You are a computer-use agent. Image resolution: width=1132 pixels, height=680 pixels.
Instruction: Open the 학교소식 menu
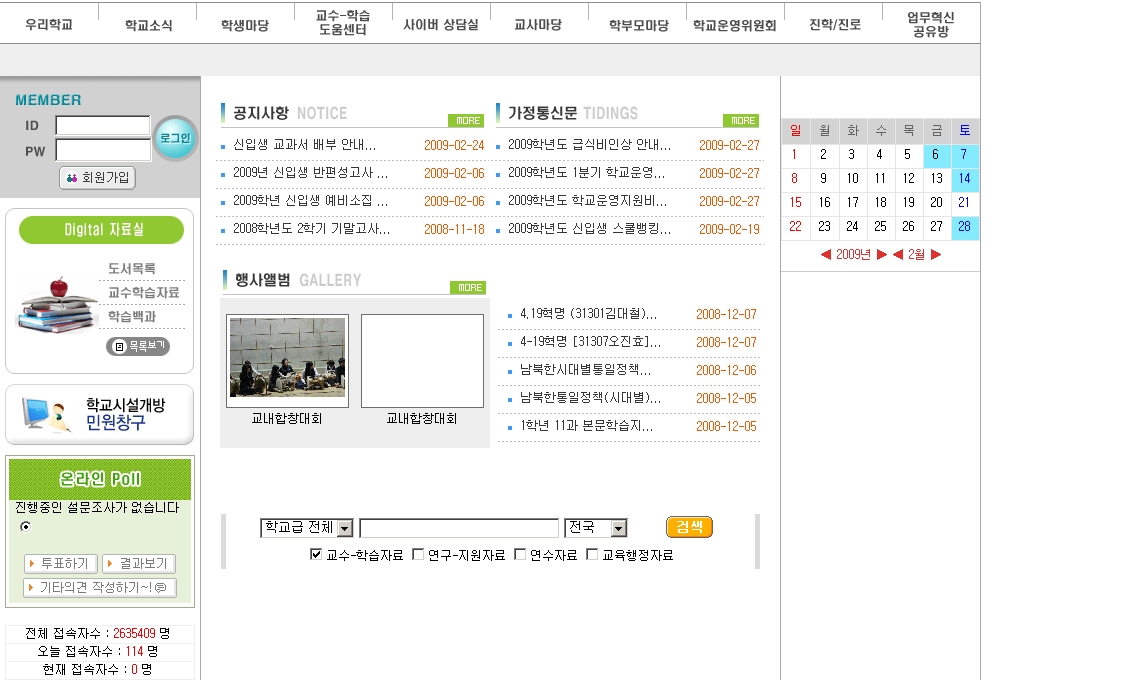[148, 25]
